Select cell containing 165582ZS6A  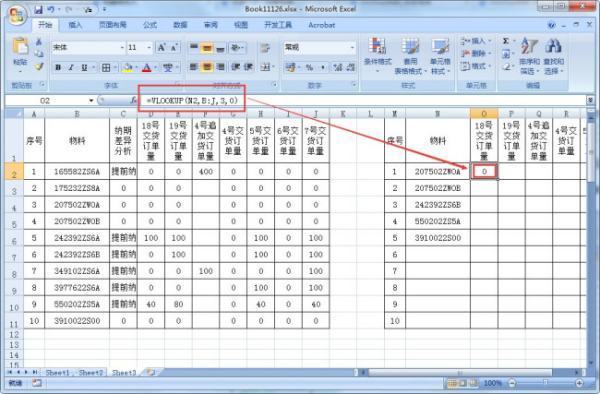tap(77, 171)
